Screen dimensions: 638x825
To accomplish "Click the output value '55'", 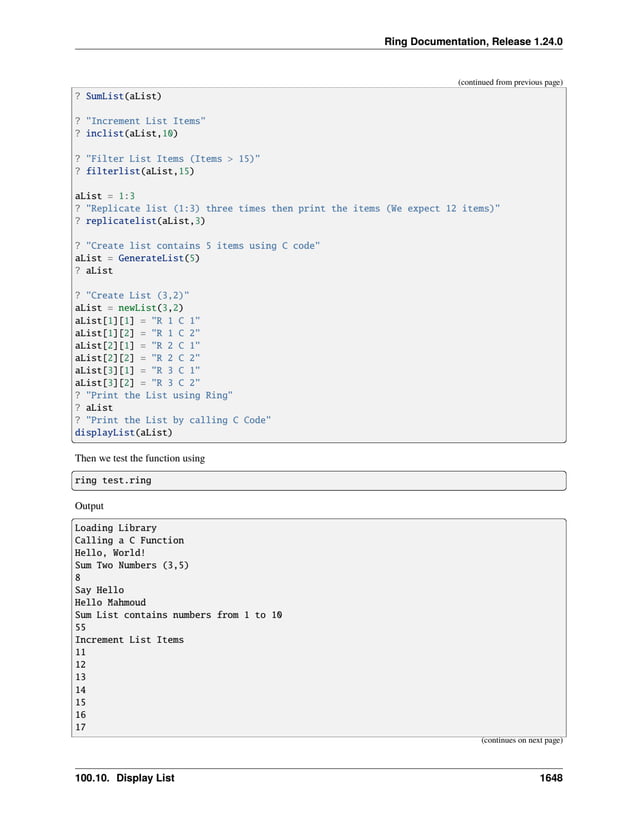I will pyautogui.click(x=80, y=628).
